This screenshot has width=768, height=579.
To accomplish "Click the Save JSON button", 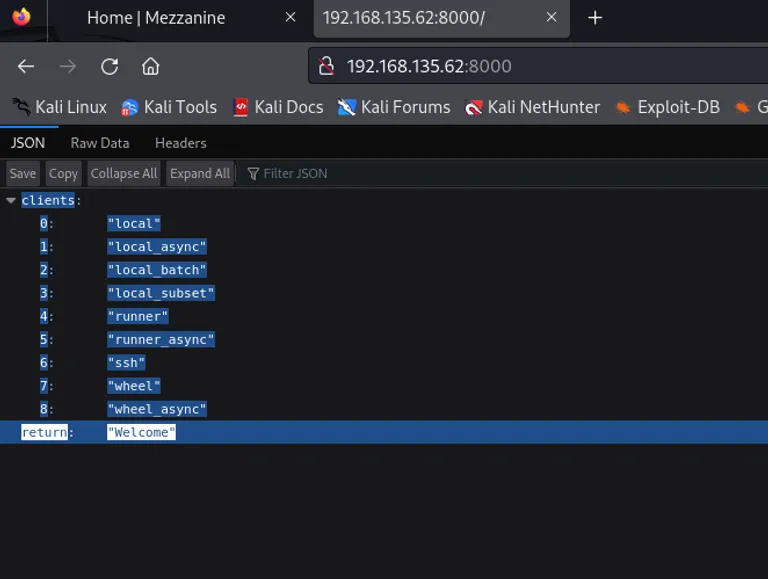I will [x=23, y=173].
